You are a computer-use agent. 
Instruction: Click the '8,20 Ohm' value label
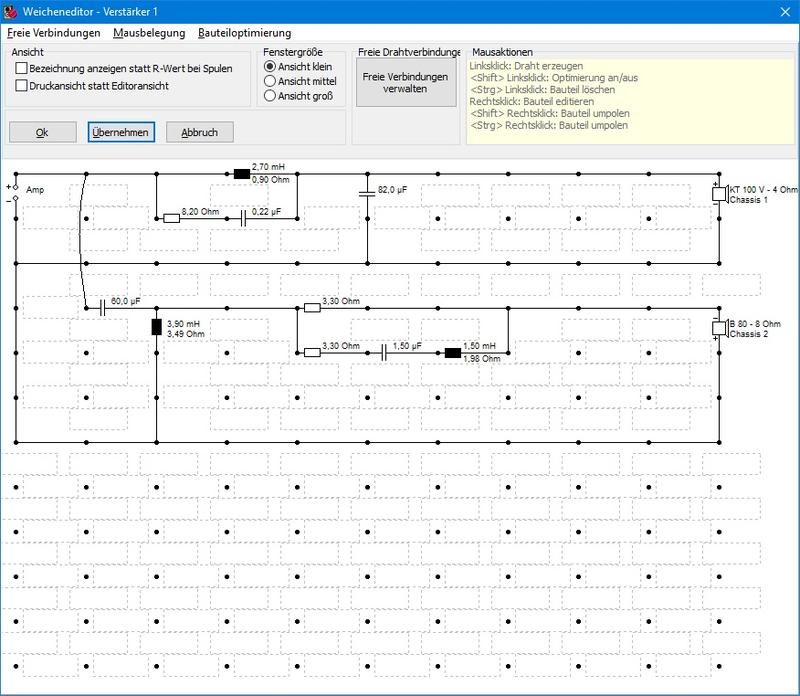[200, 212]
